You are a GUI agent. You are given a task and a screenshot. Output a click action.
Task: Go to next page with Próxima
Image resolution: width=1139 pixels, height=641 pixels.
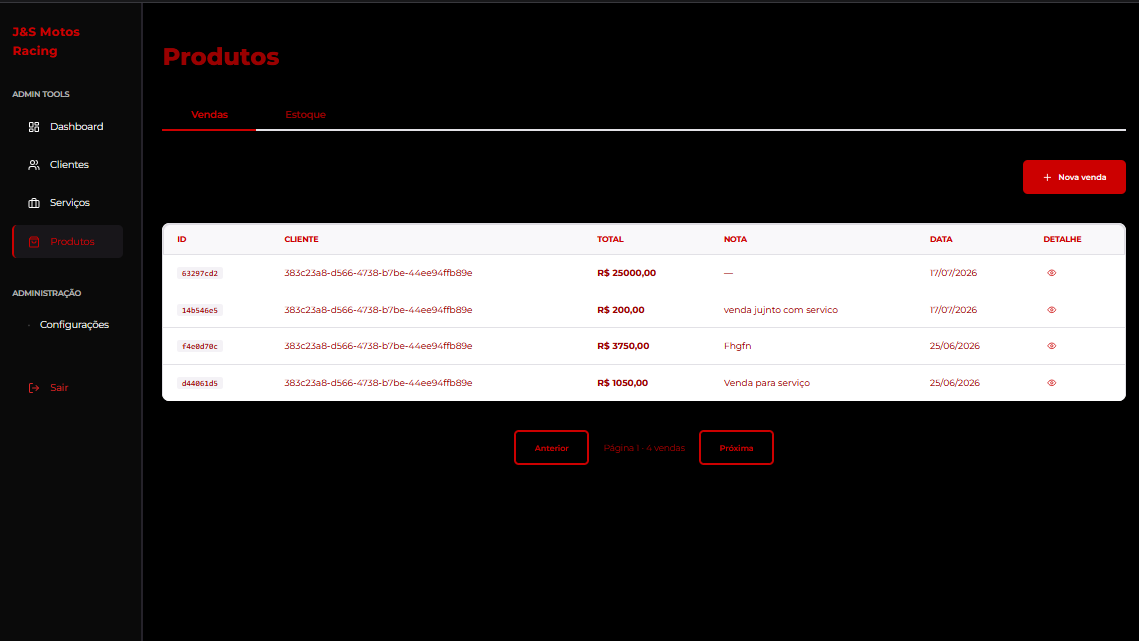coord(736,448)
